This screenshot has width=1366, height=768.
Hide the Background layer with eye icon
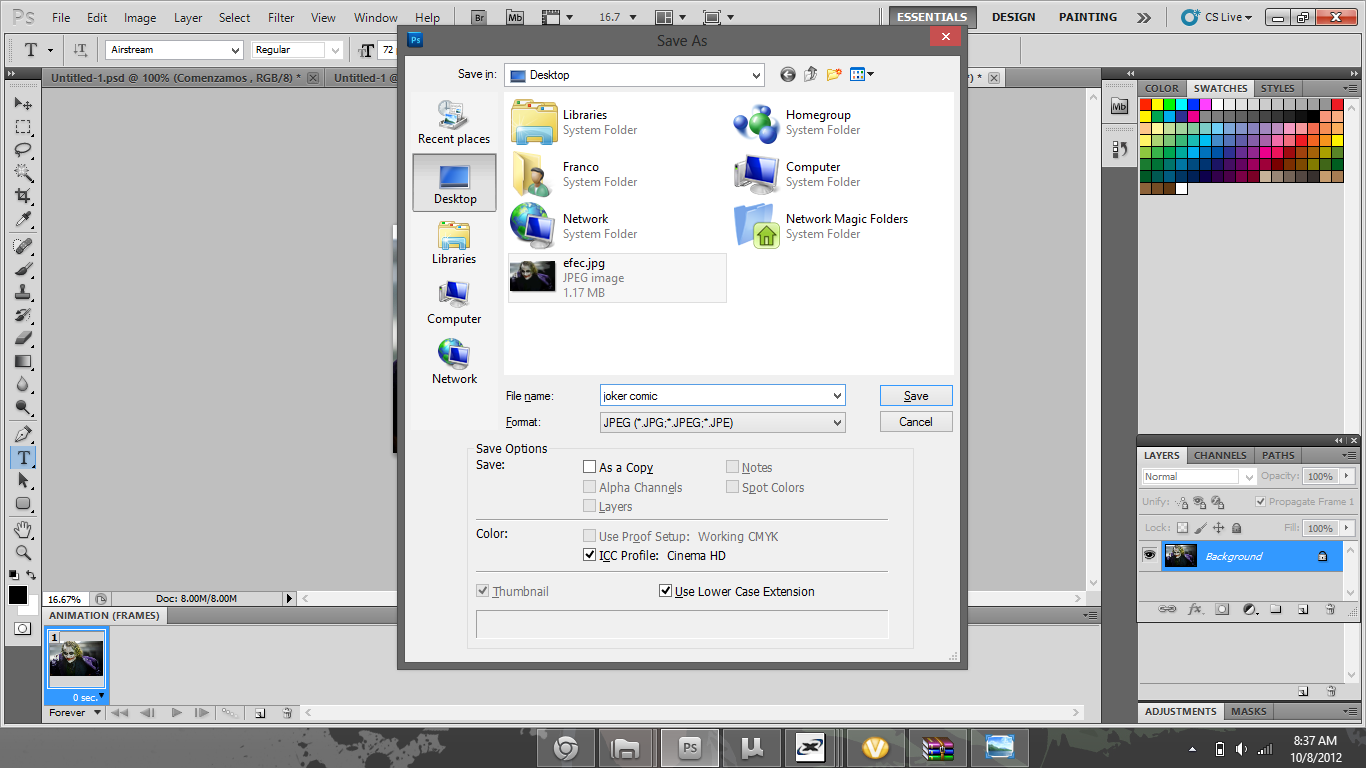click(1150, 556)
